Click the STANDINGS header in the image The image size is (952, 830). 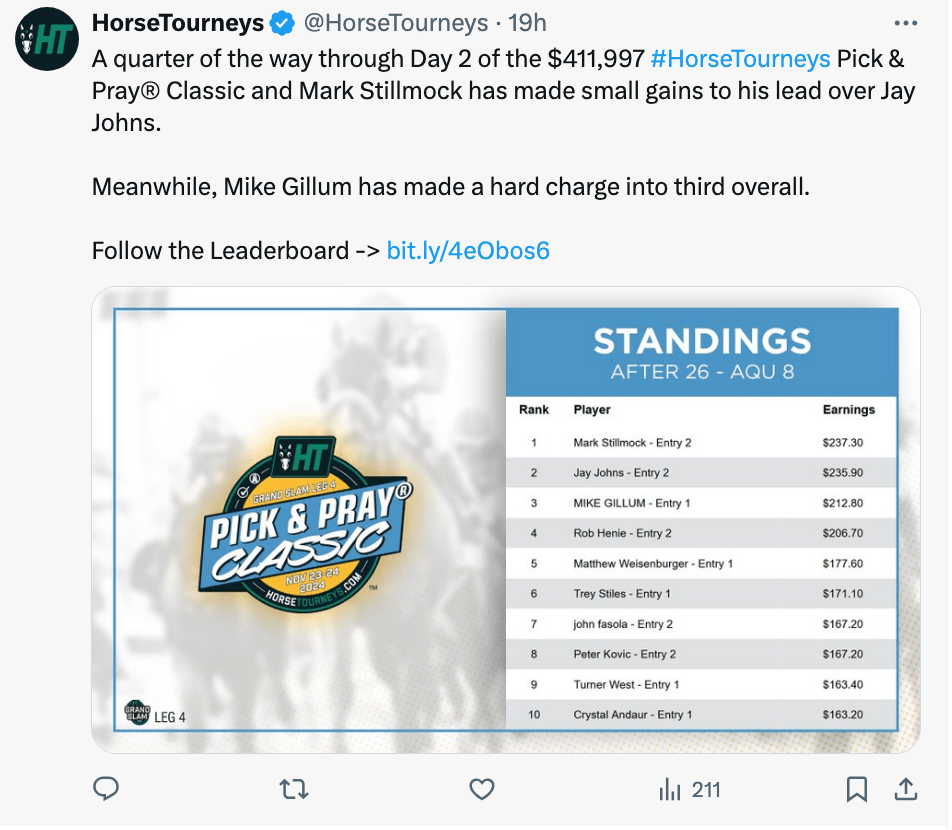(702, 342)
